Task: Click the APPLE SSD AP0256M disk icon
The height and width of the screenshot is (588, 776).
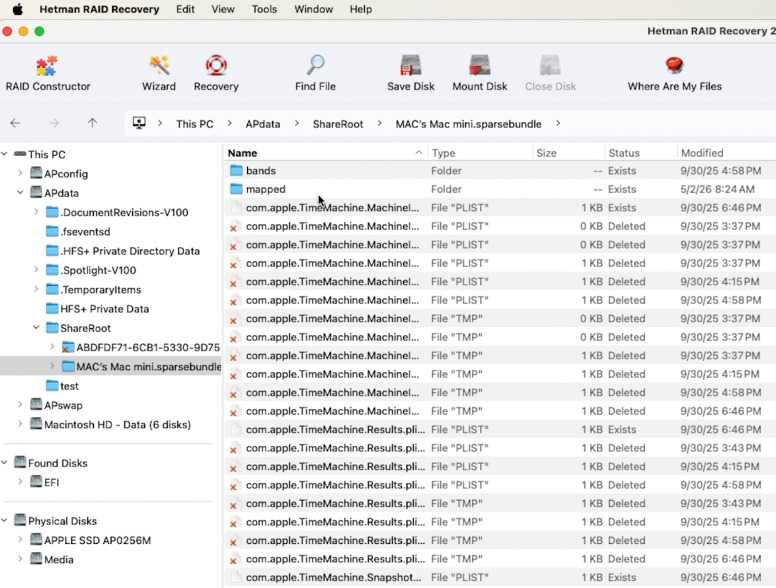Action: point(36,540)
